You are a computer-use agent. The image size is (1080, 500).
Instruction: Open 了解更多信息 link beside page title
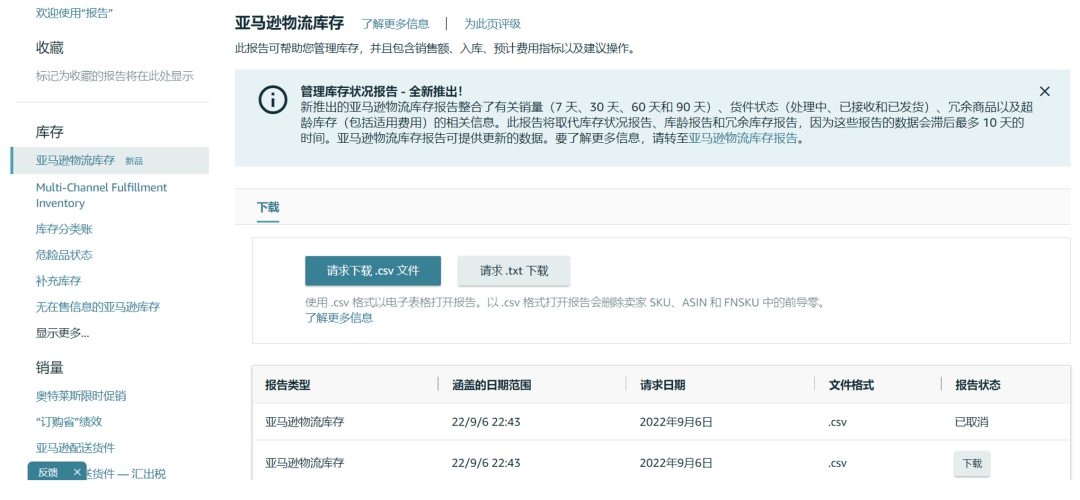tap(395, 24)
